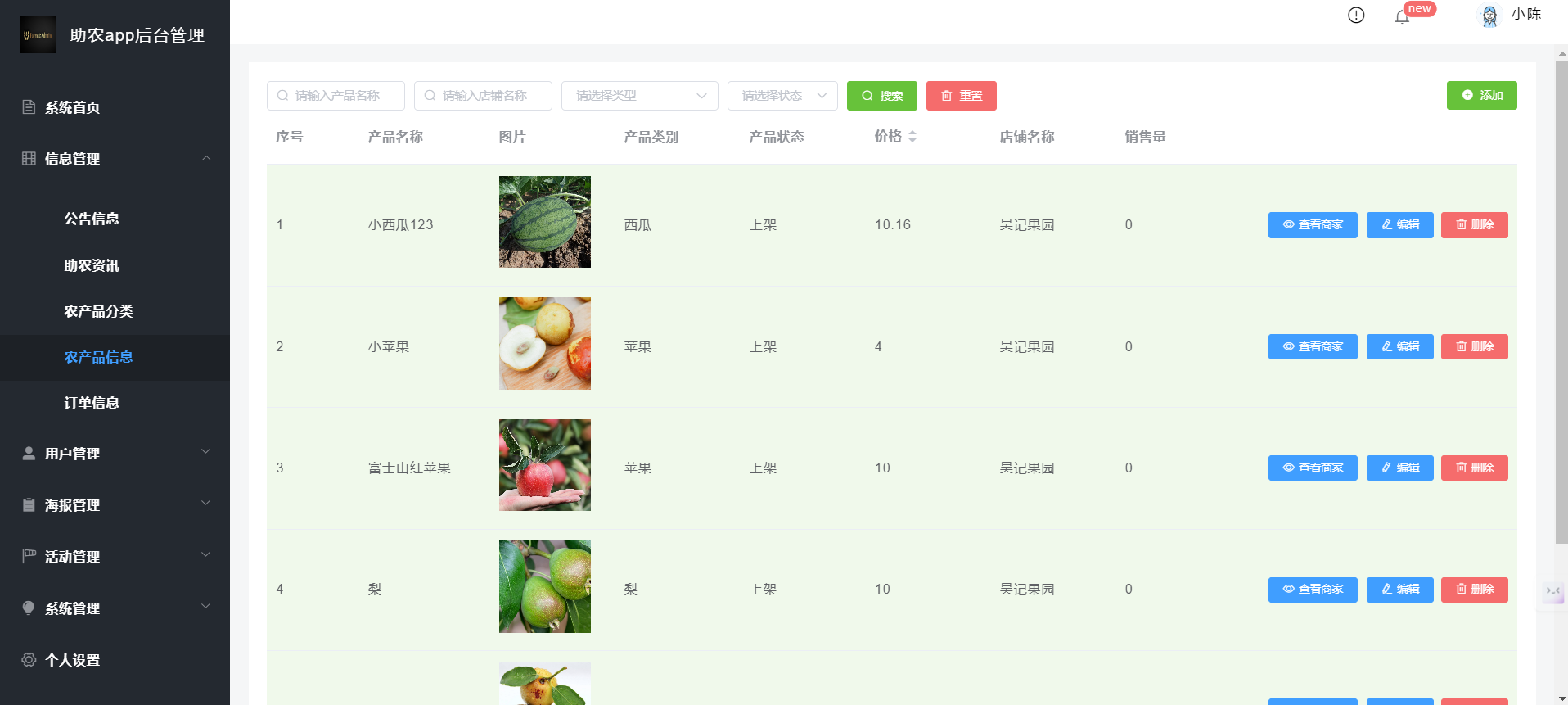Open the 请选择状态 dropdown
This screenshot has width=1568, height=705.
coord(782,96)
